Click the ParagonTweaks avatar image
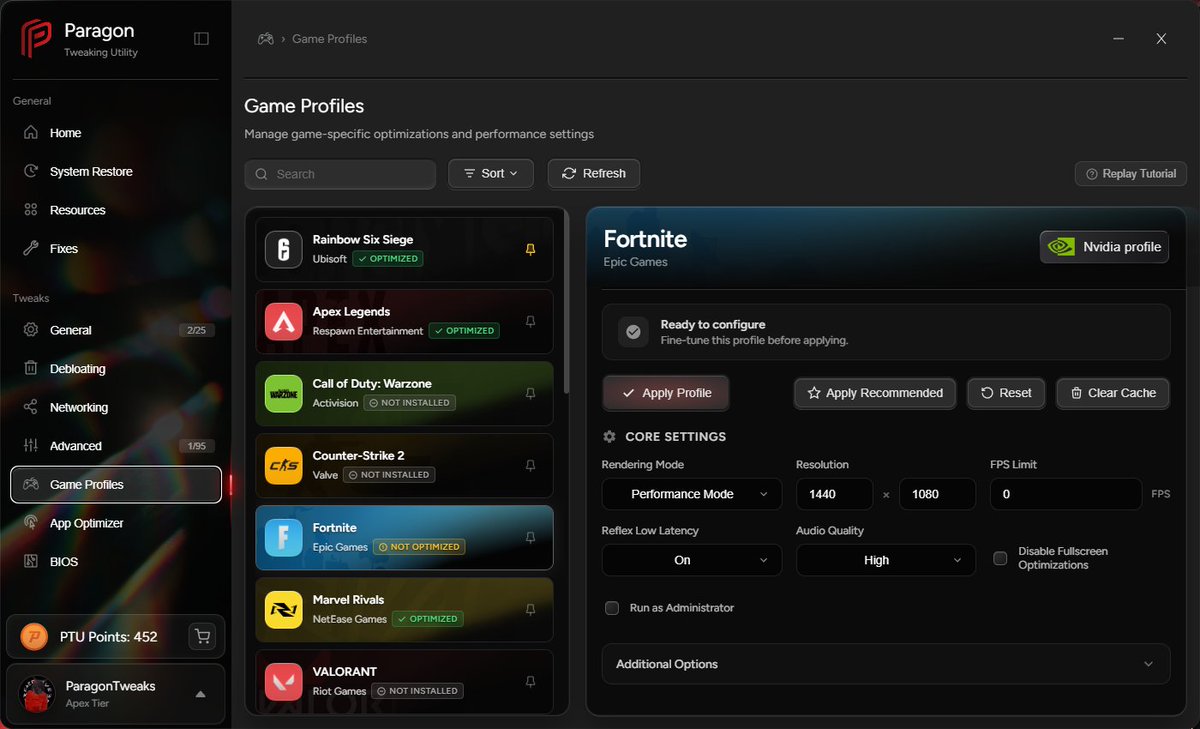This screenshot has width=1200, height=729. tap(37, 694)
